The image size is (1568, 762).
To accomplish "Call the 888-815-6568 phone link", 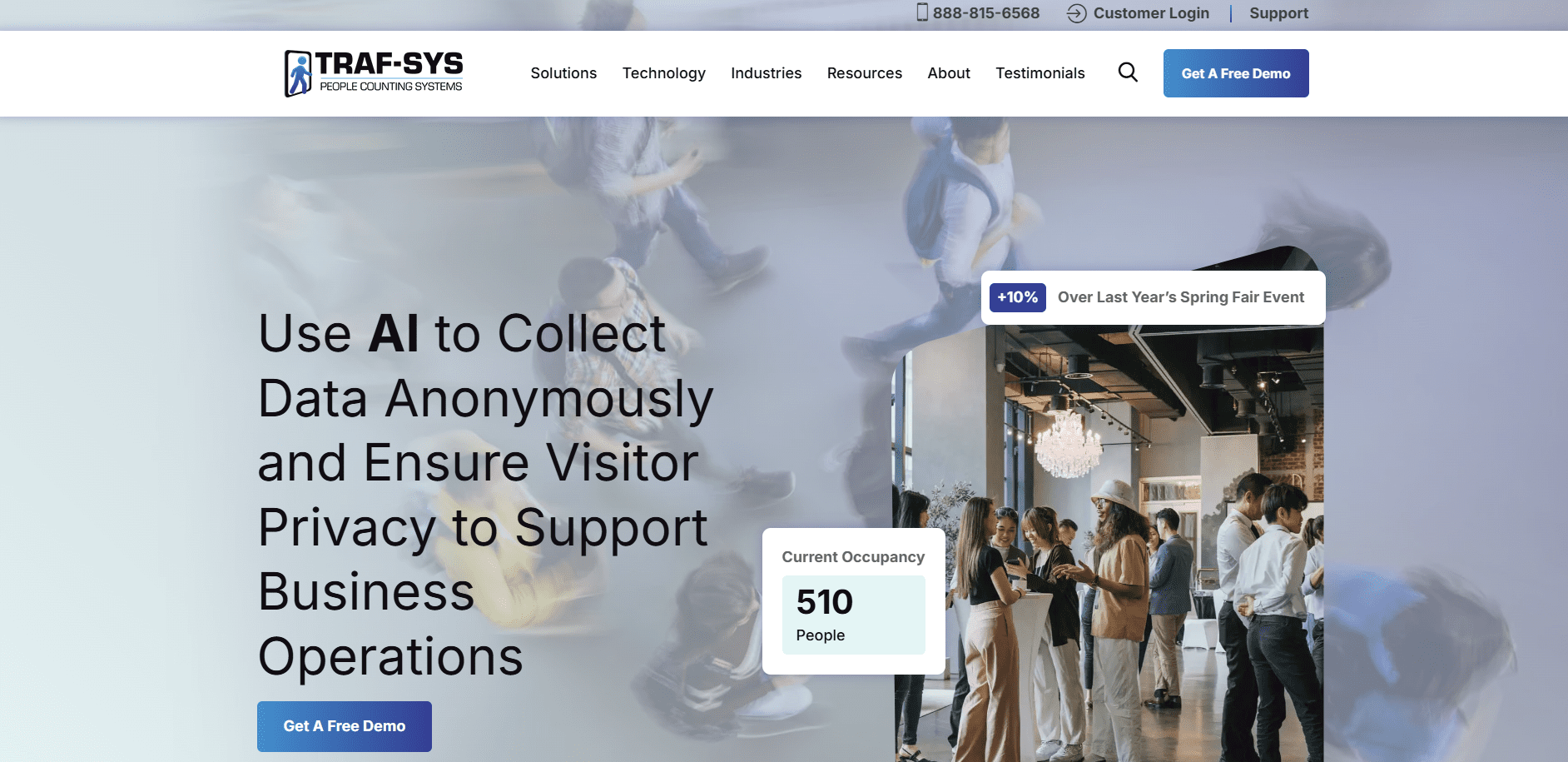I will tap(985, 13).
